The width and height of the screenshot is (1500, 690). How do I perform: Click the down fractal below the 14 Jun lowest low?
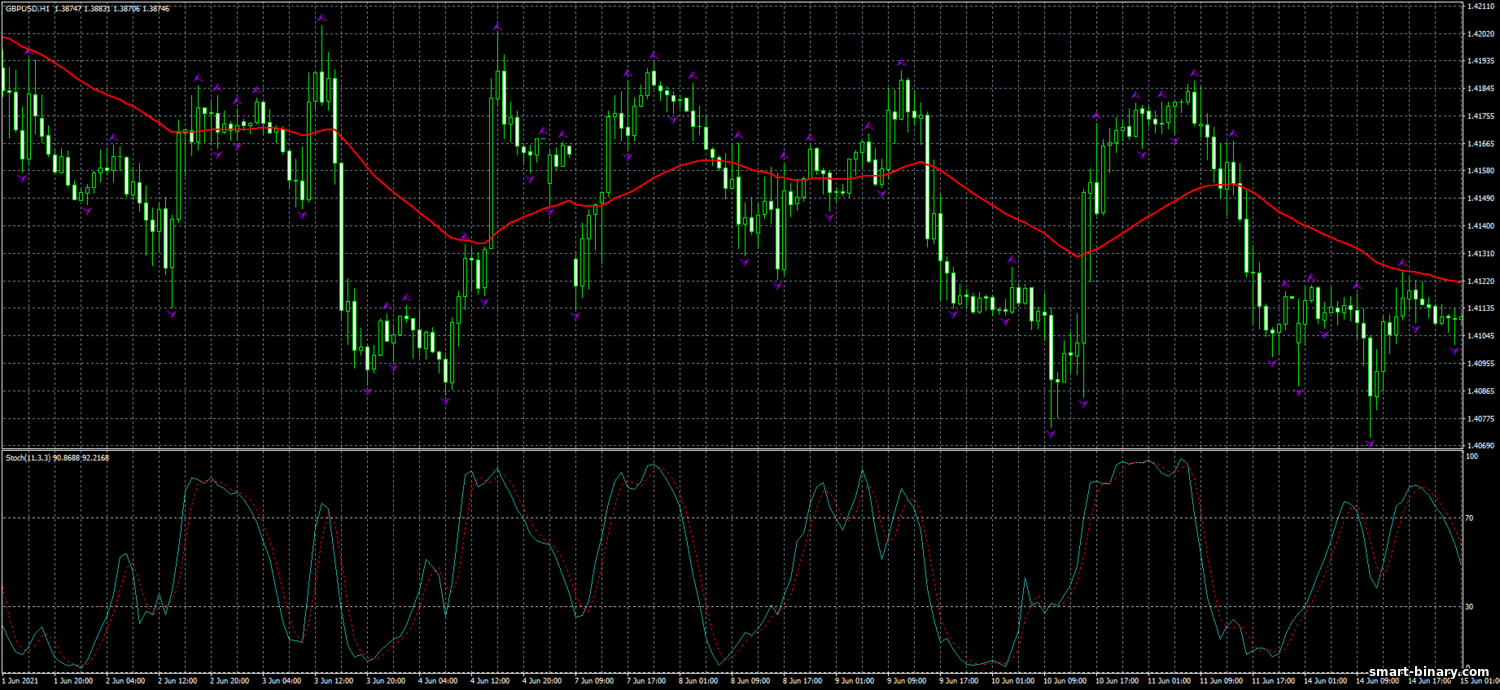pyautogui.click(x=1370, y=443)
